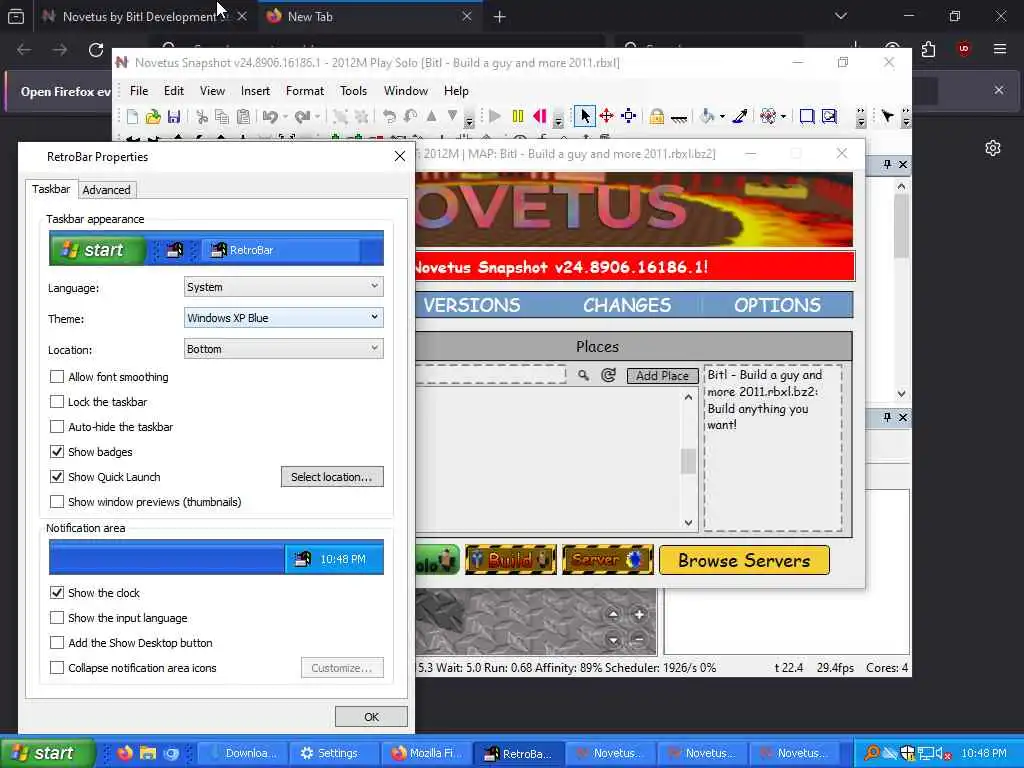
Task: Uncheck Show Quick Launch
Action: [x=57, y=477]
